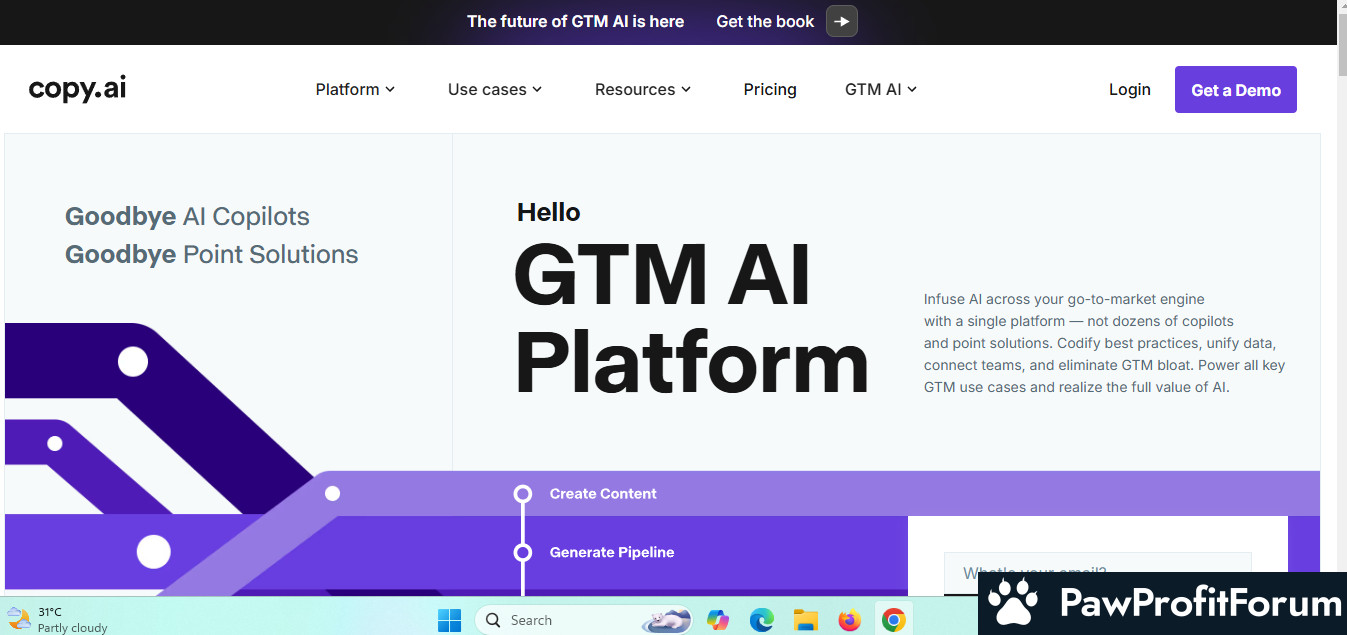Click the taskbar Search box
Screen dimensions: 1347x635
pyautogui.click(x=585, y=620)
